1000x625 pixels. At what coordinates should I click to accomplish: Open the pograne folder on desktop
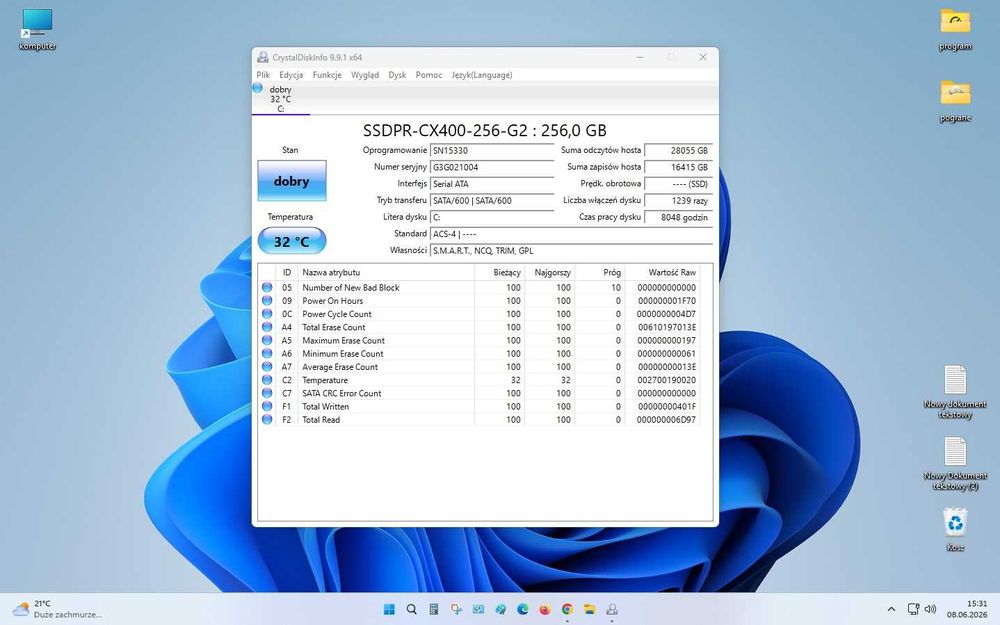pyautogui.click(x=955, y=101)
